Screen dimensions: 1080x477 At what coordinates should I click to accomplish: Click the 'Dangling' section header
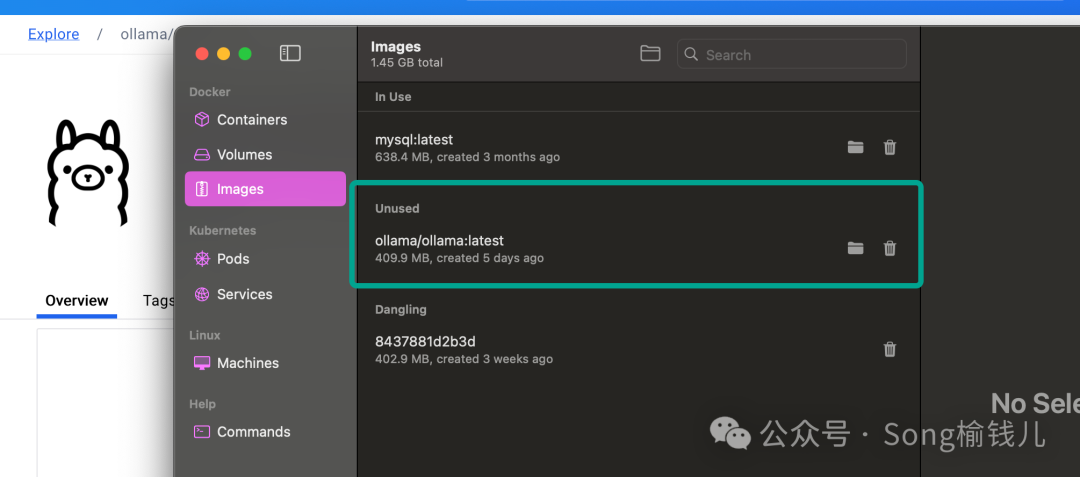401,310
